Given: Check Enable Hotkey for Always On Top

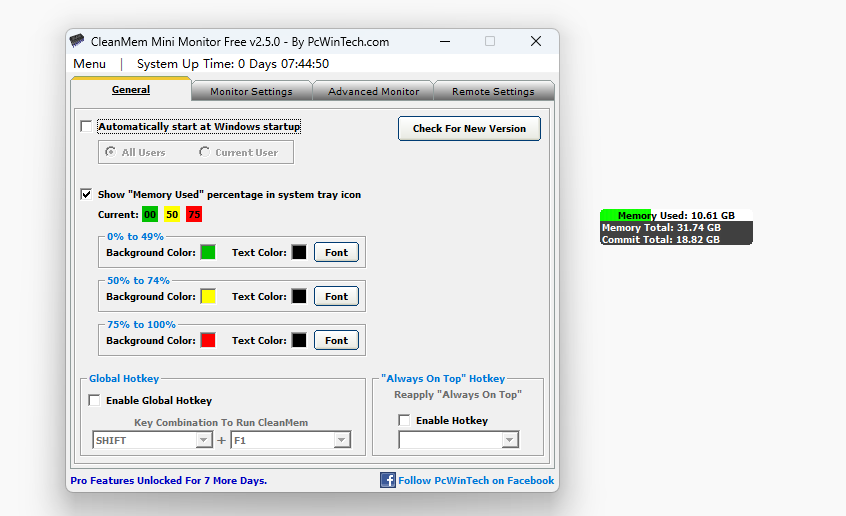Looking at the screenshot, I should 404,421.
